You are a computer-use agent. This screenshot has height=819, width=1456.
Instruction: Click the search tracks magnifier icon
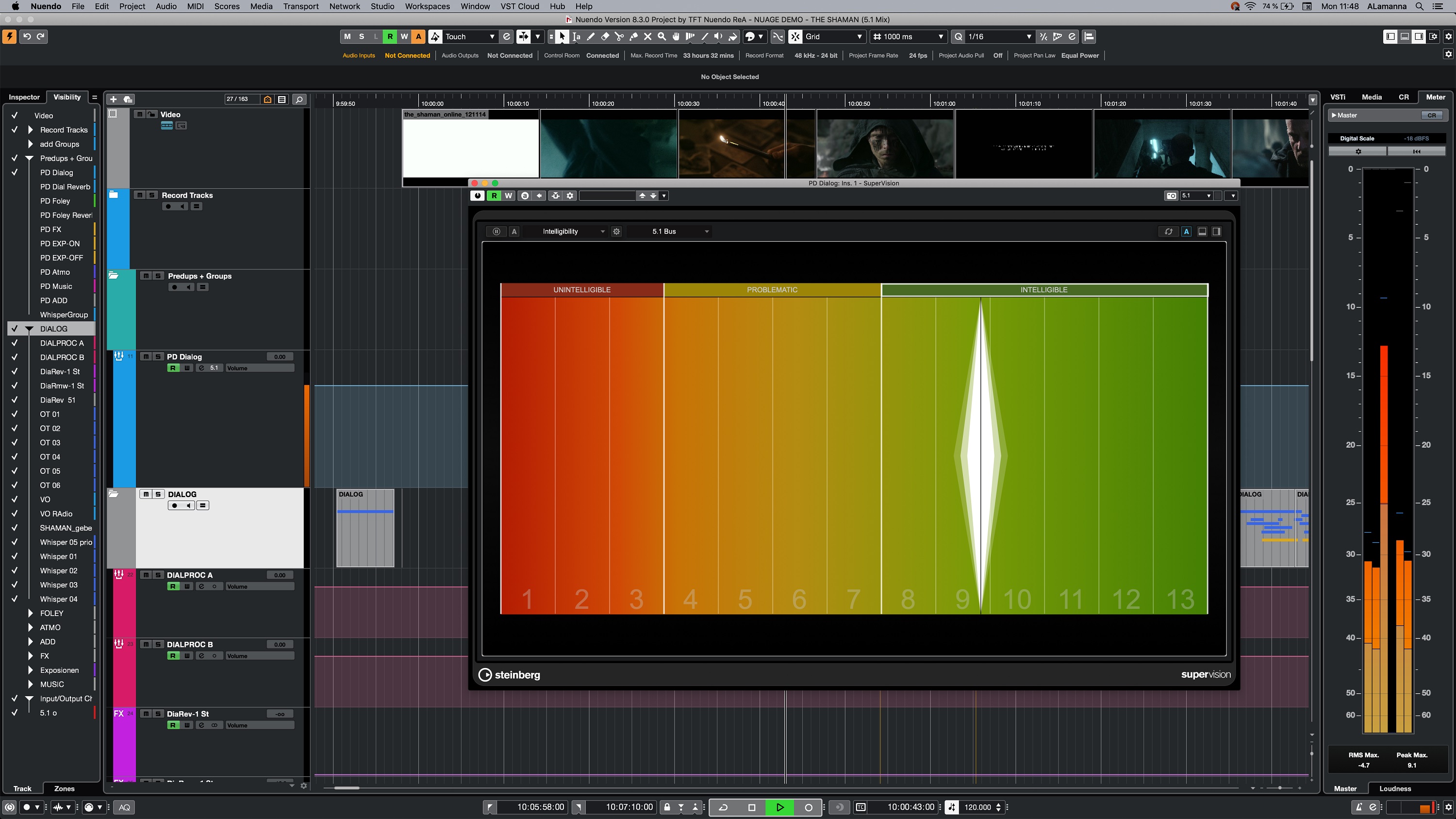coord(299,99)
